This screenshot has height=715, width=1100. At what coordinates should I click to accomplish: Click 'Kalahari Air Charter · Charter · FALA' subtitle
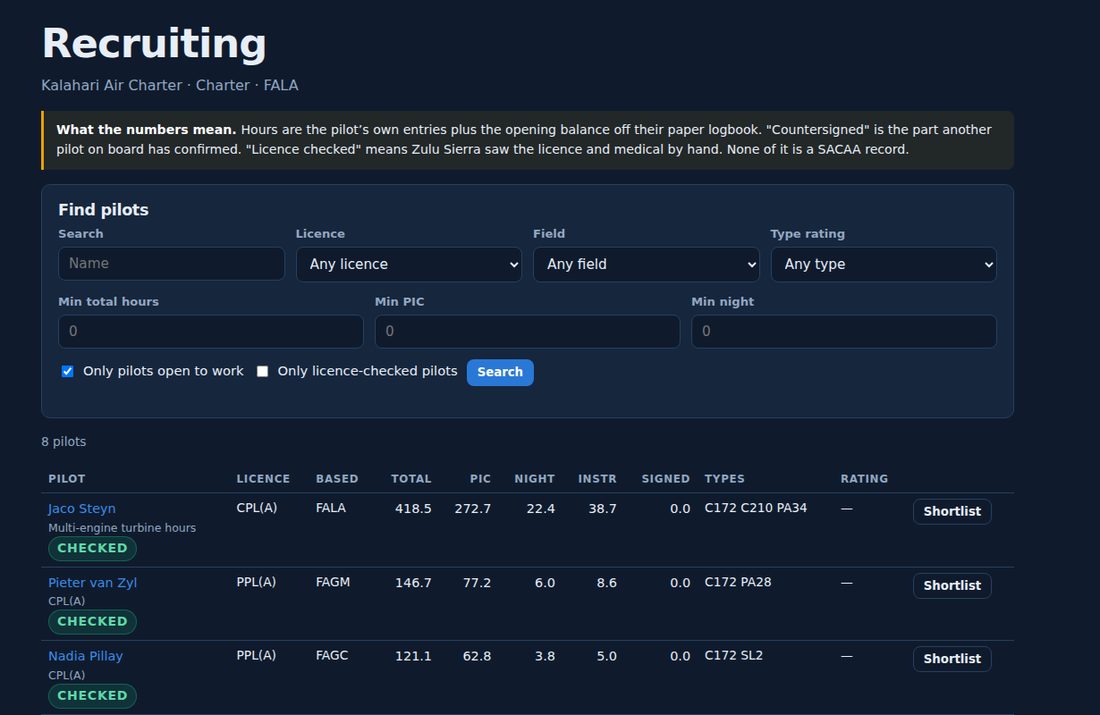[170, 85]
